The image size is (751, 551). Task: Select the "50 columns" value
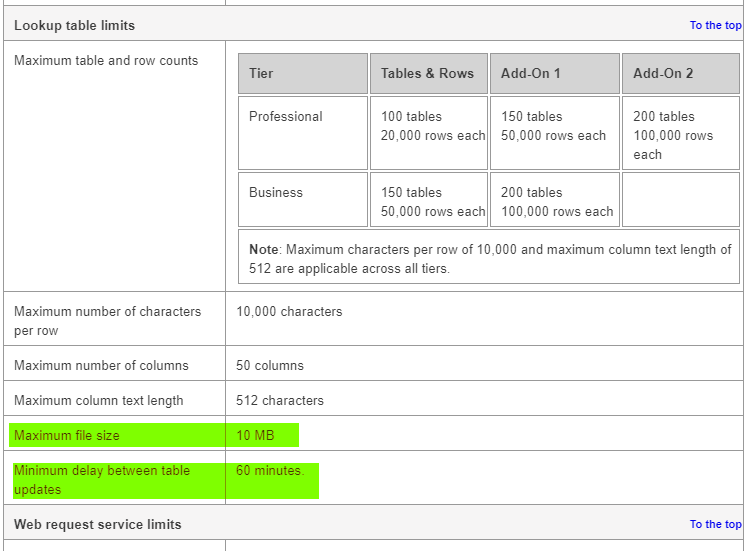[x=270, y=366]
